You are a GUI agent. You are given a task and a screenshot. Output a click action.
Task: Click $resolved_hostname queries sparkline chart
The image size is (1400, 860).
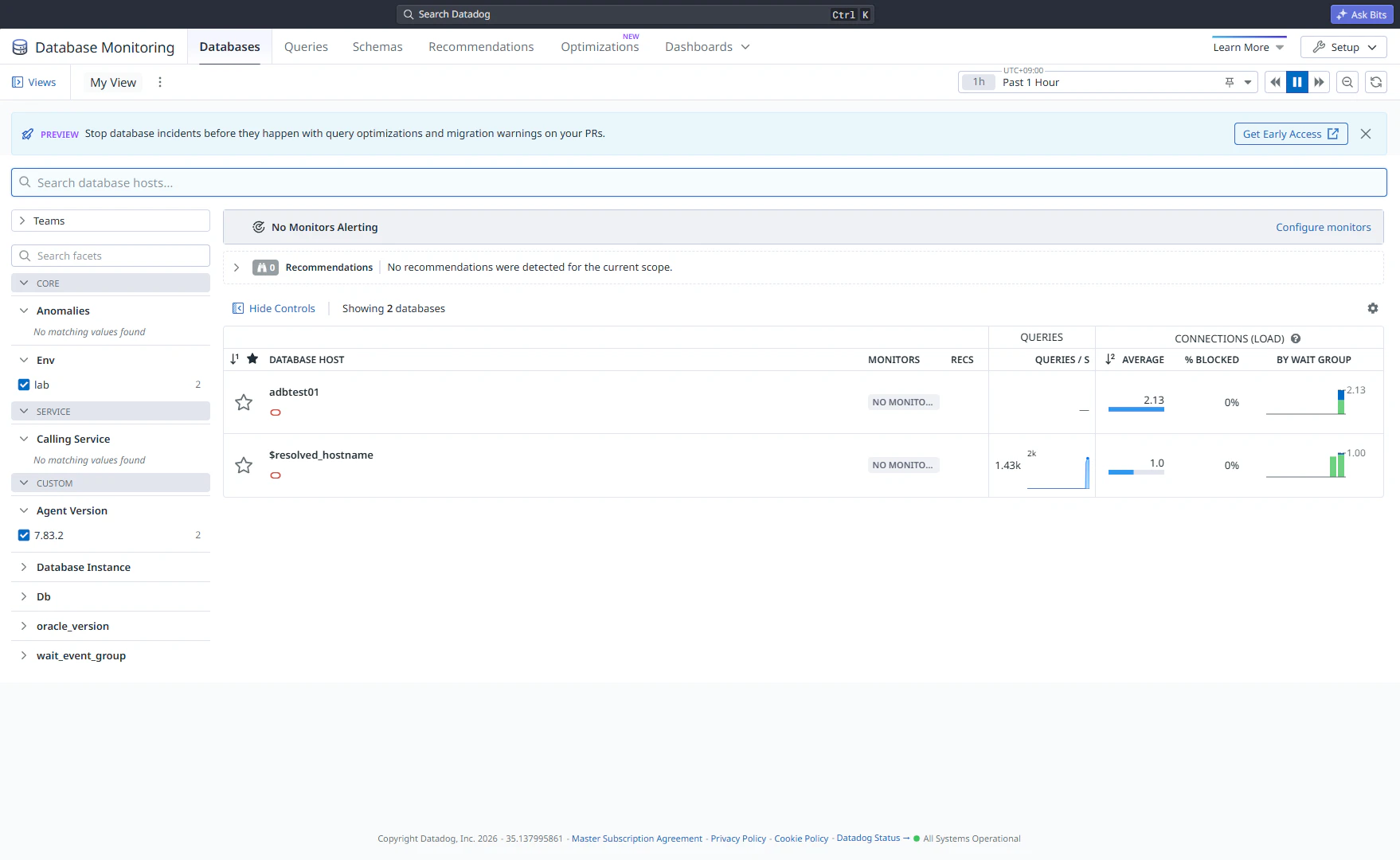click(x=1058, y=473)
